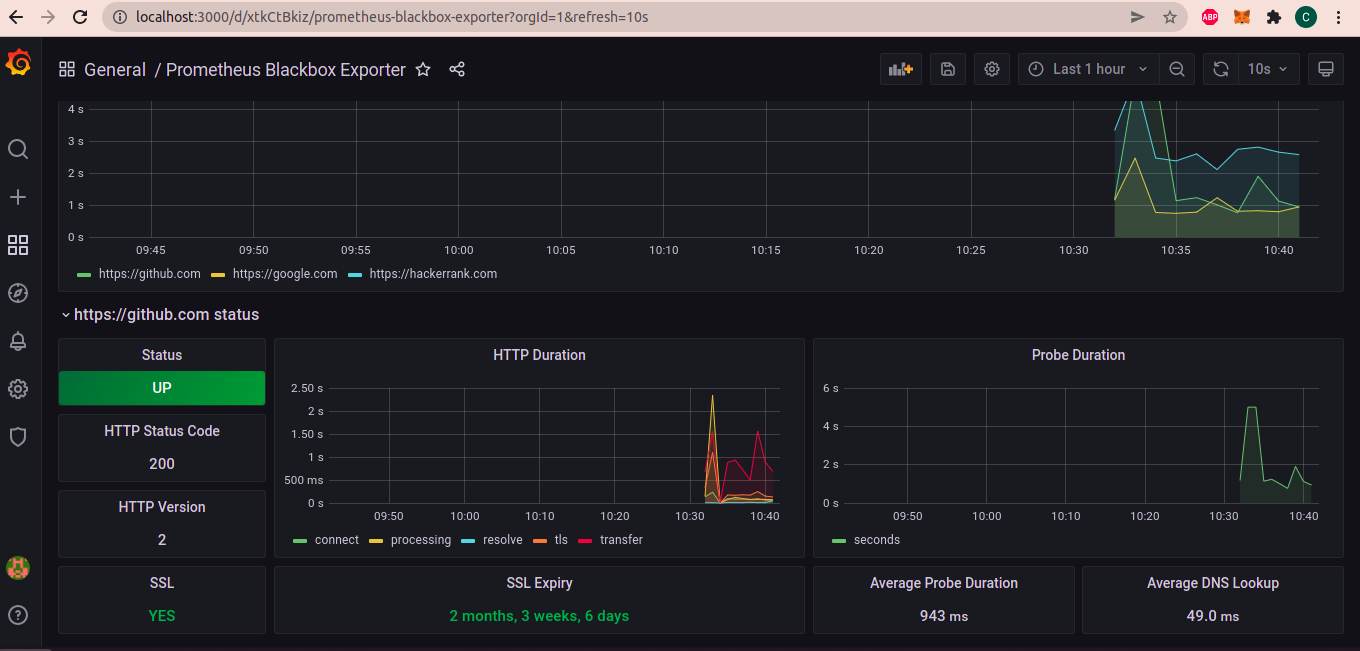The width and height of the screenshot is (1360, 651).
Task: Star the Prometheus Blackbox Exporter dashboard
Action: [x=423, y=69]
